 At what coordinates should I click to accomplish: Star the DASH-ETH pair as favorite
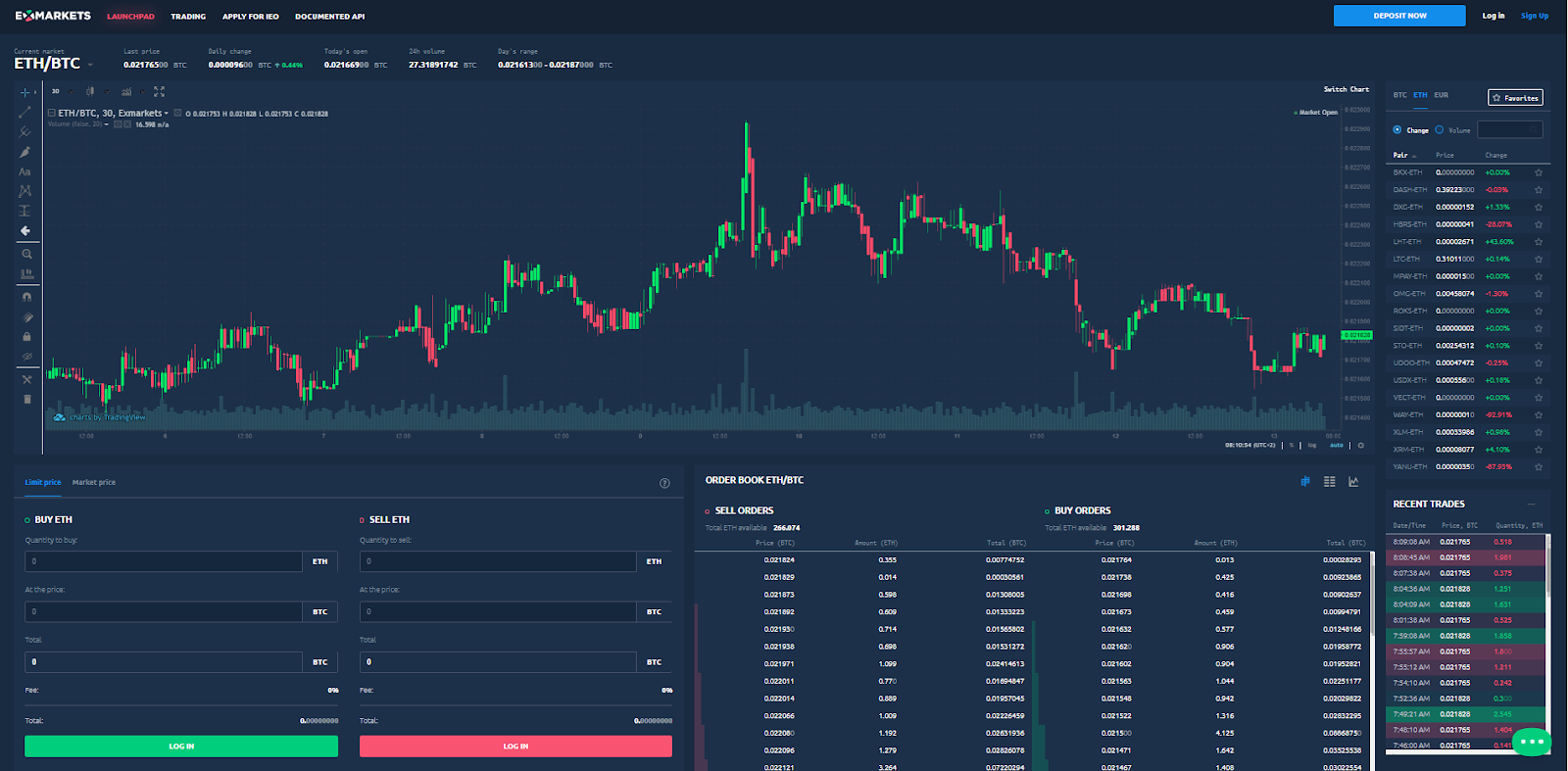1539,190
